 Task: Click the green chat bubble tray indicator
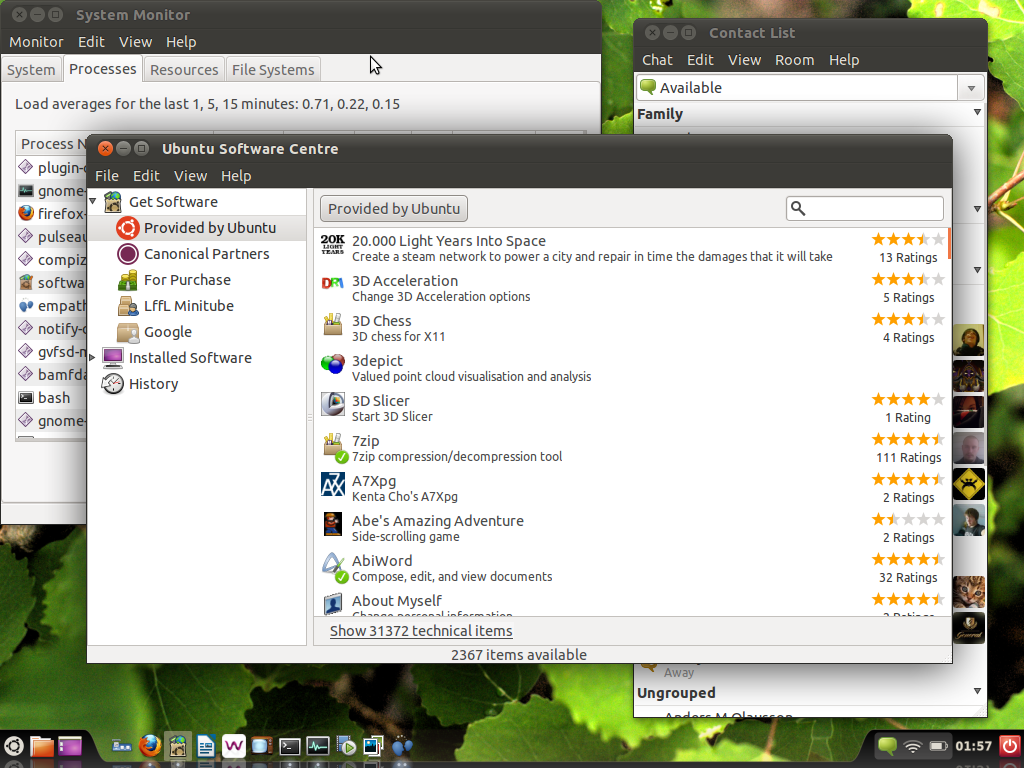coord(887,746)
